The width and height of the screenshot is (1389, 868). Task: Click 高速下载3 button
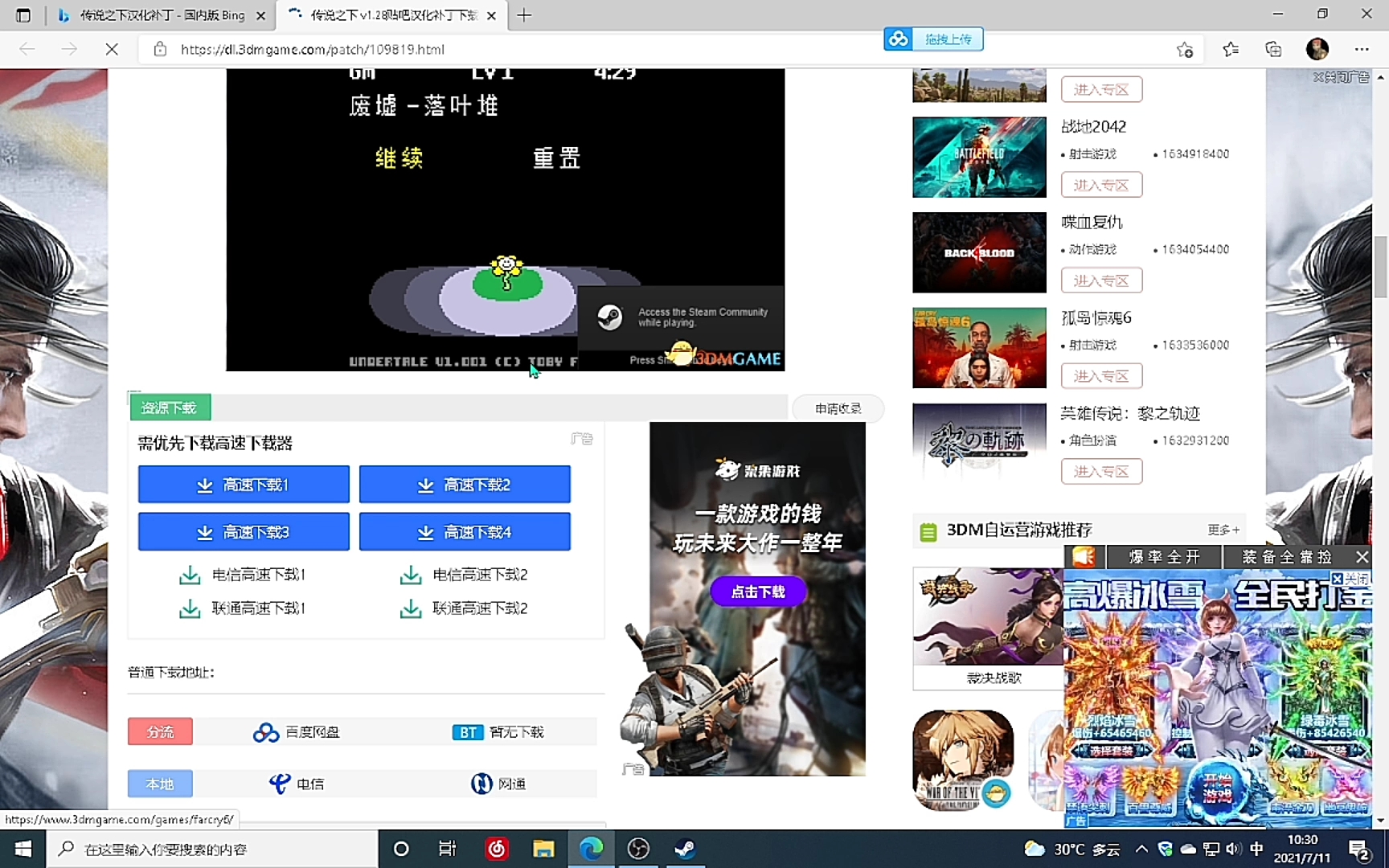244,532
